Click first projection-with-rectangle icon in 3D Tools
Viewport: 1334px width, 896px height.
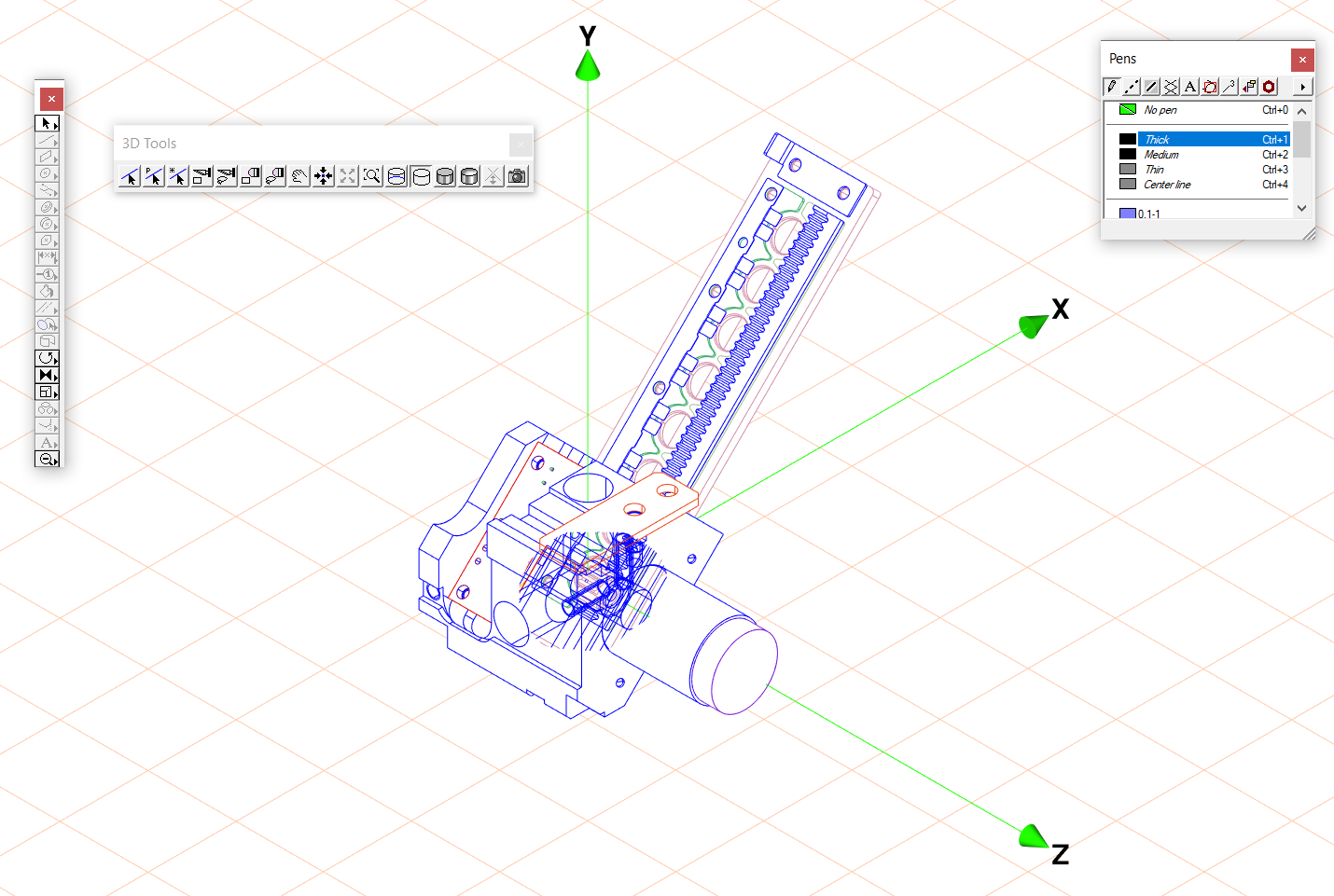click(202, 176)
